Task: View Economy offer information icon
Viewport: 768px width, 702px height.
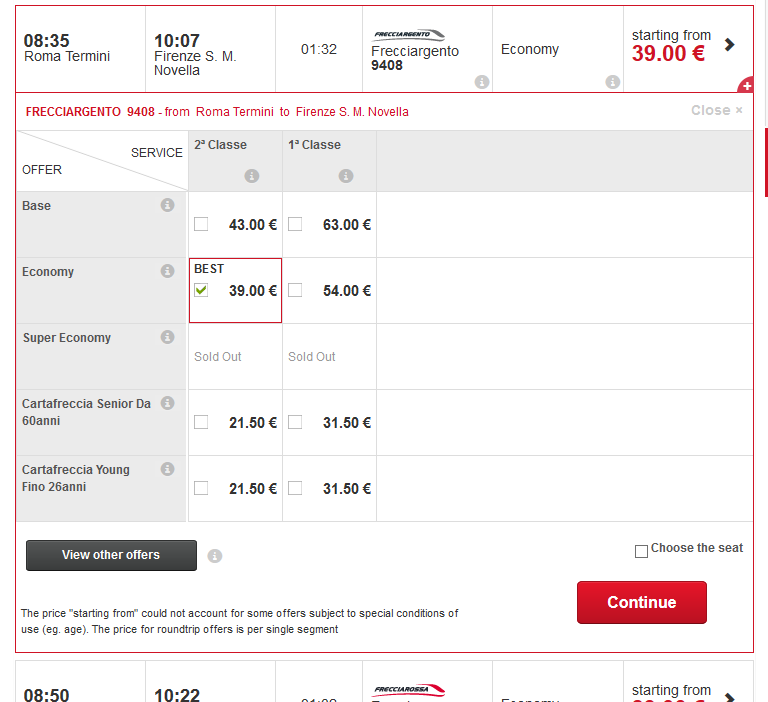Action: (168, 271)
